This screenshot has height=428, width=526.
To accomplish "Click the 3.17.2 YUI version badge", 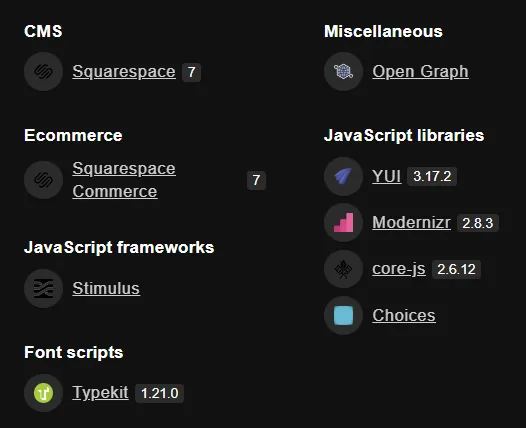I will tap(432, 176).
